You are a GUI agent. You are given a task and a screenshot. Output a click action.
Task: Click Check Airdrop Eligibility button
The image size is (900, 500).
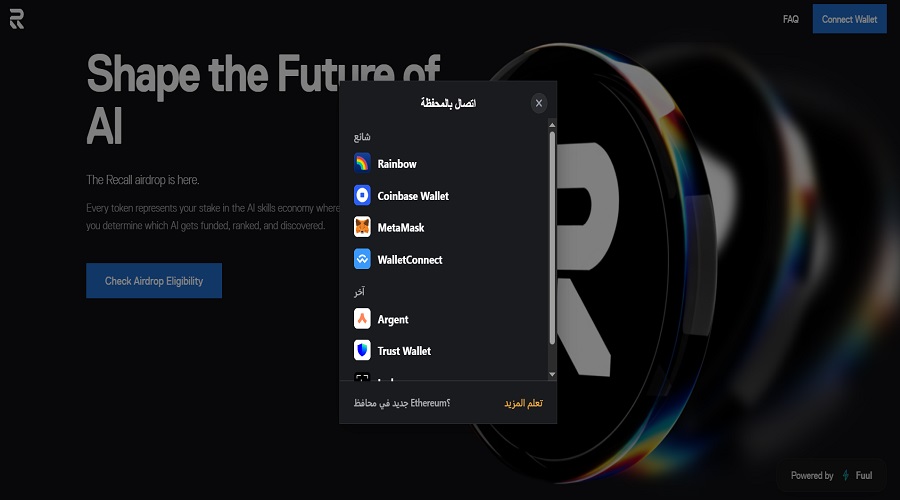(154, 281)
